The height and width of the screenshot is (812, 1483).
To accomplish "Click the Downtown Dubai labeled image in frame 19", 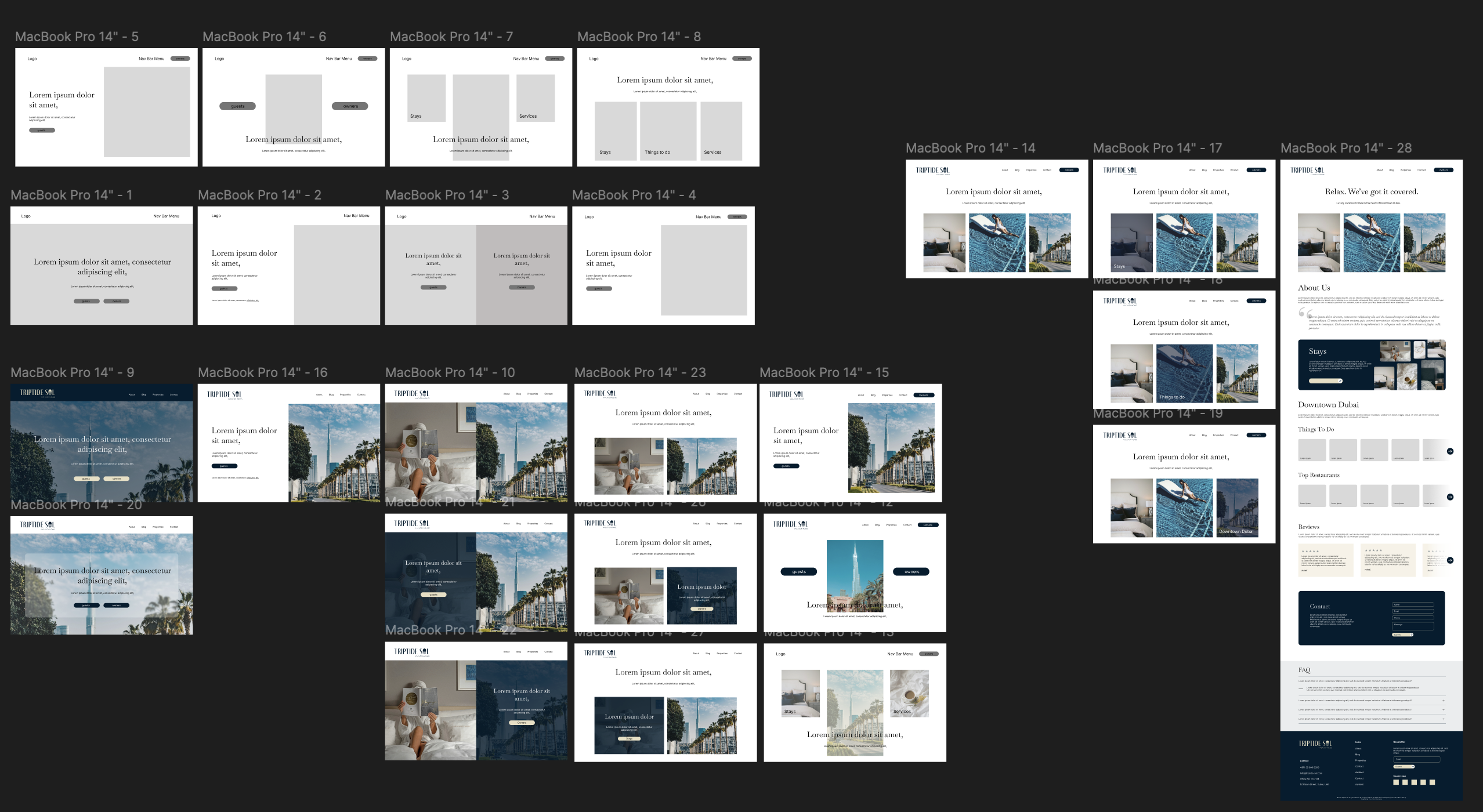I will tap(1238, 507).
